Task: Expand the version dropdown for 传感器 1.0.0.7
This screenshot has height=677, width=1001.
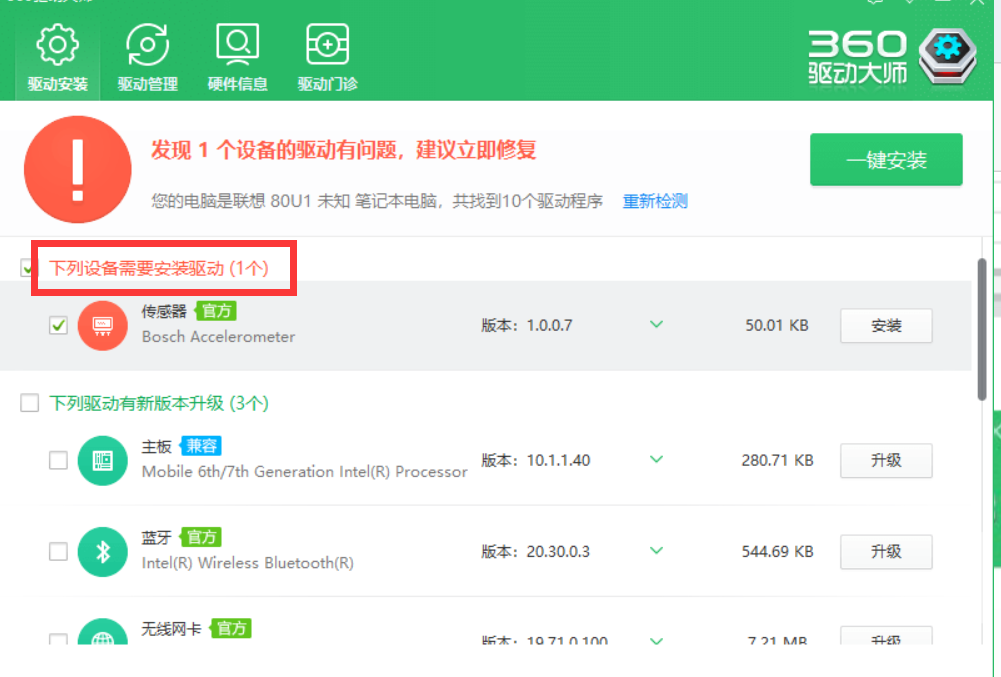Action: coord(656,324)
